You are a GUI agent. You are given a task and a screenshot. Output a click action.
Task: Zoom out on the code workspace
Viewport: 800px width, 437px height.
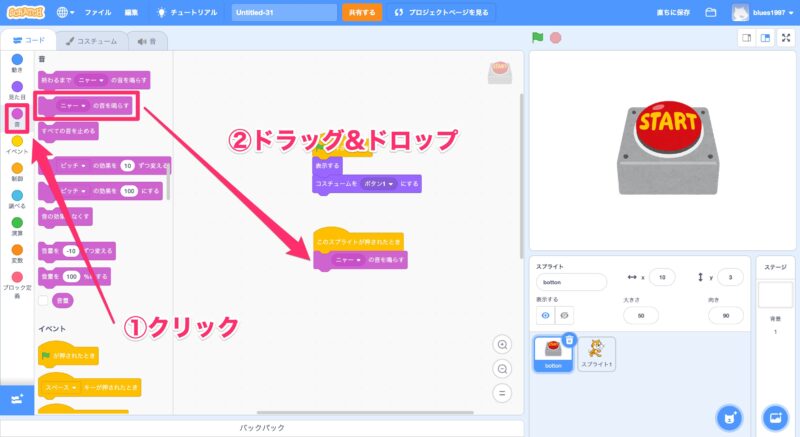[x=503, y=368]
